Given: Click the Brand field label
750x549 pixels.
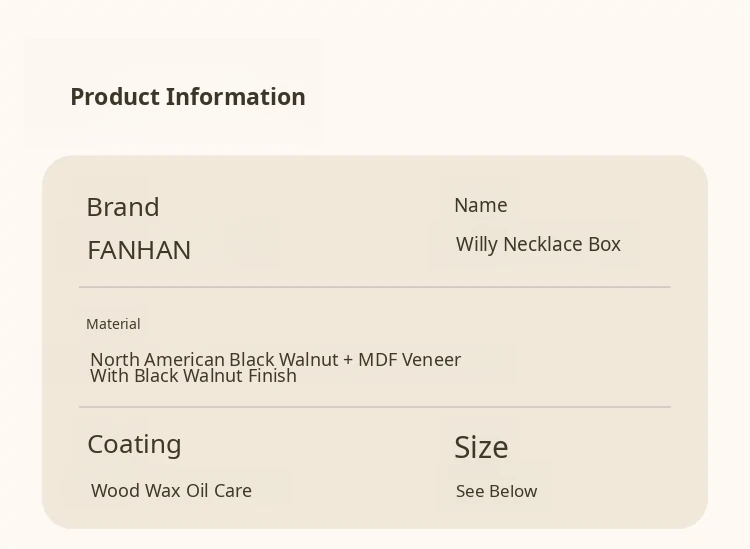Looking at the screenshot, I should tap(123, 207).
